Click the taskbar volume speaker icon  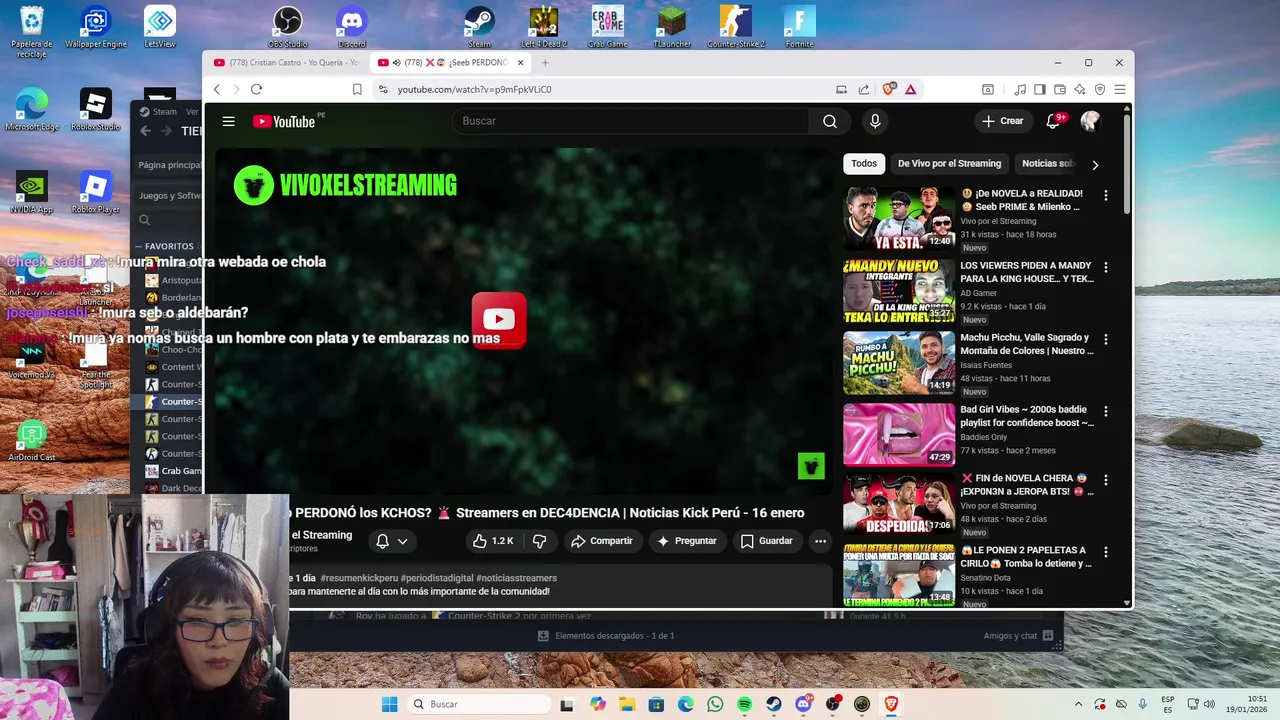coord(1208,704)
